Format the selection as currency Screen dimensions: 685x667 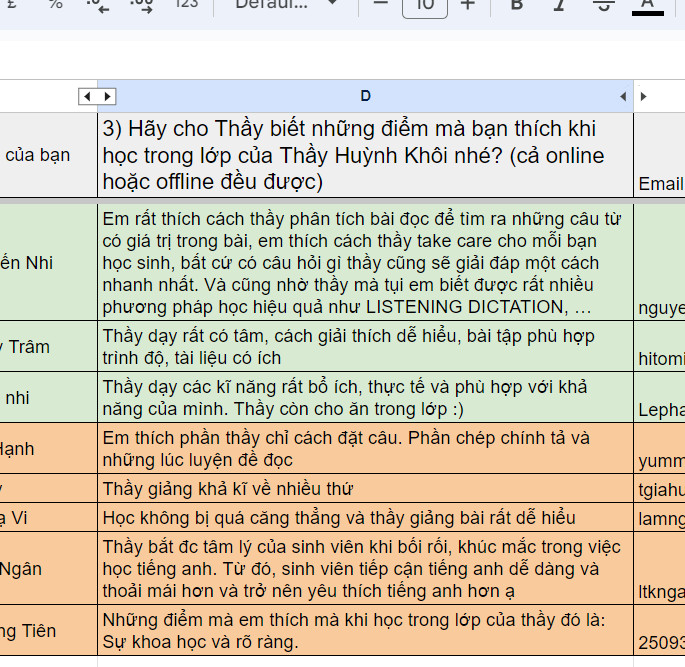coord(12,3)
